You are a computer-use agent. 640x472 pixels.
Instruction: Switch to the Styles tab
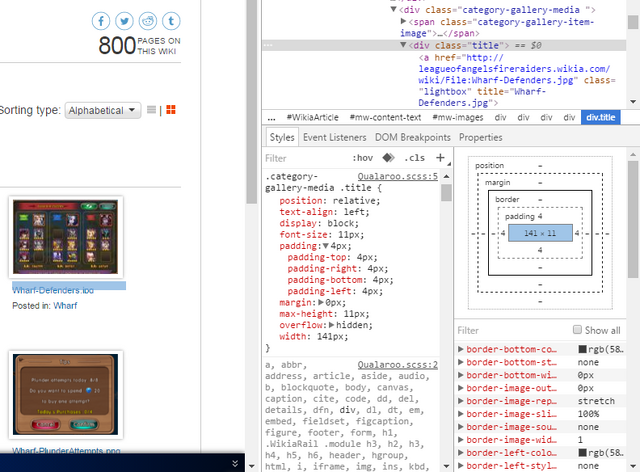tap(282, 137)
